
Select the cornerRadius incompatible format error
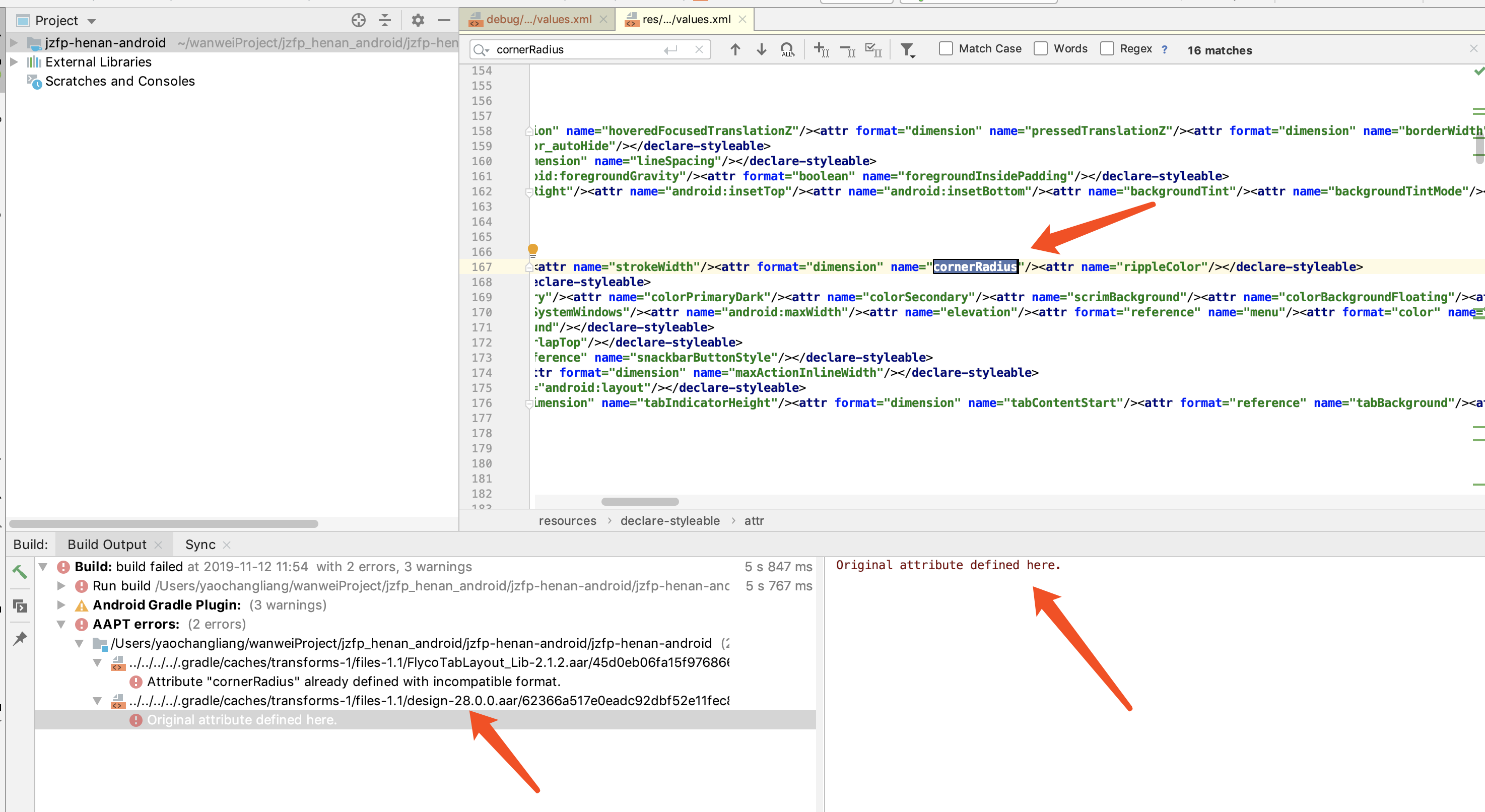click(x=353, y=681)
